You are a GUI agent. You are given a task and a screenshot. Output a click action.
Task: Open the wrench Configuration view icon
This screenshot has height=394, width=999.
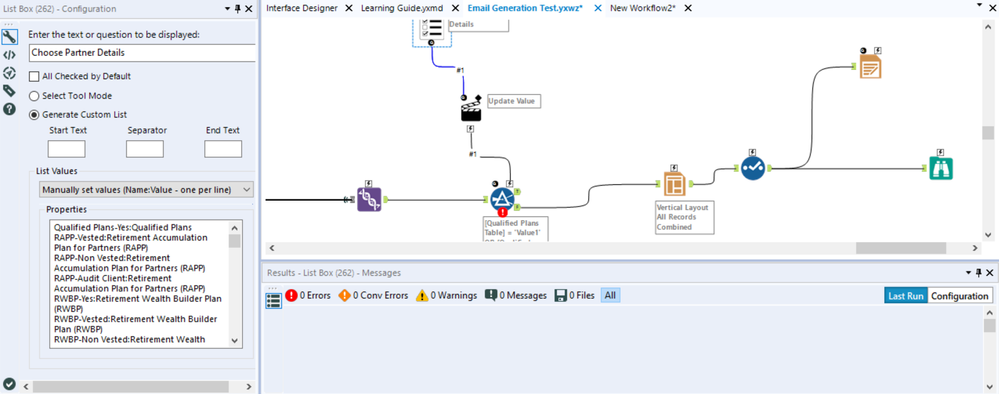coord(9,36)
